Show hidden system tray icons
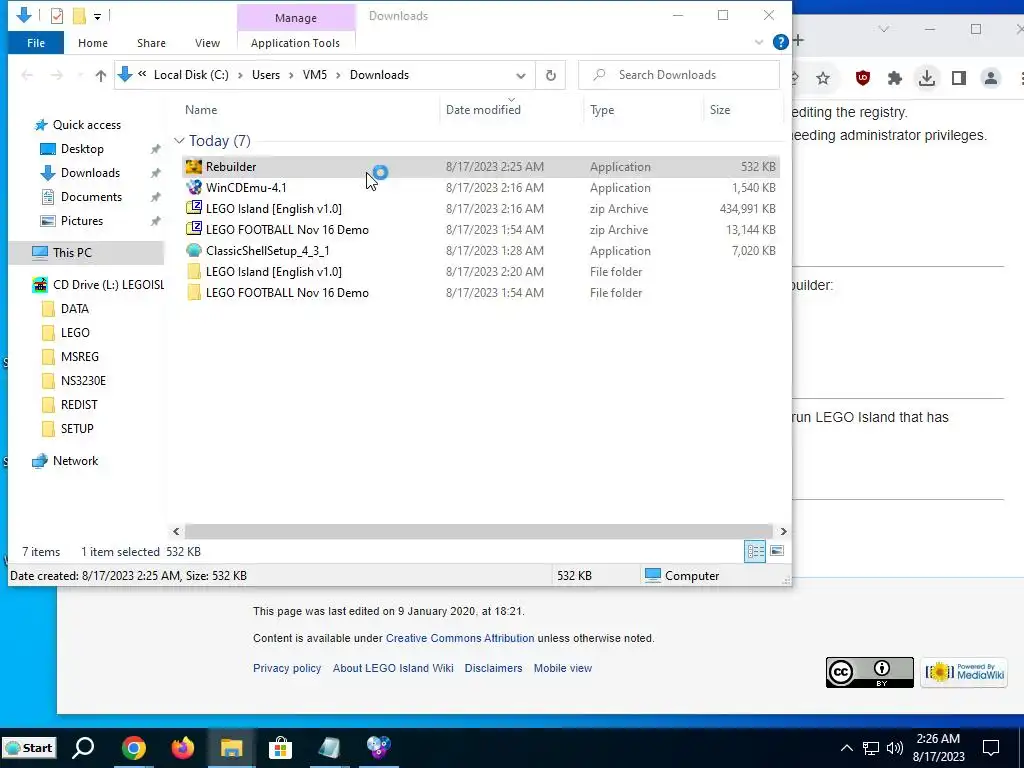Viewport: 1024px width, 768px height. 846,748
